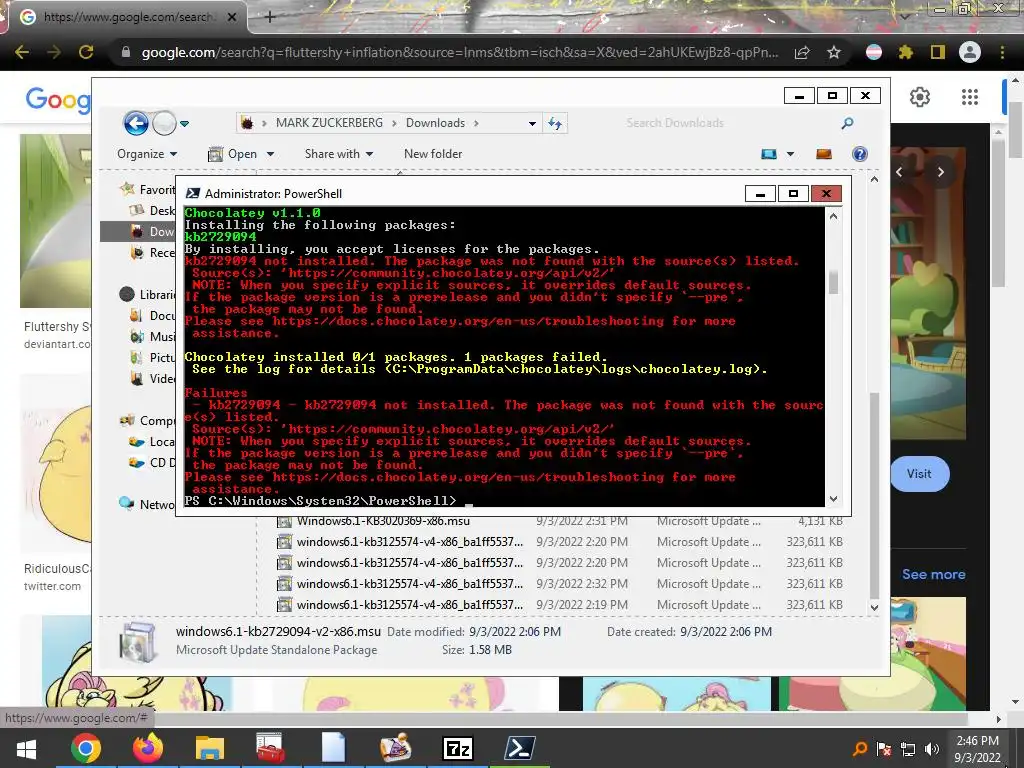Open Chrome profile avatar
1024x768 pixels.
coord(970,52)
